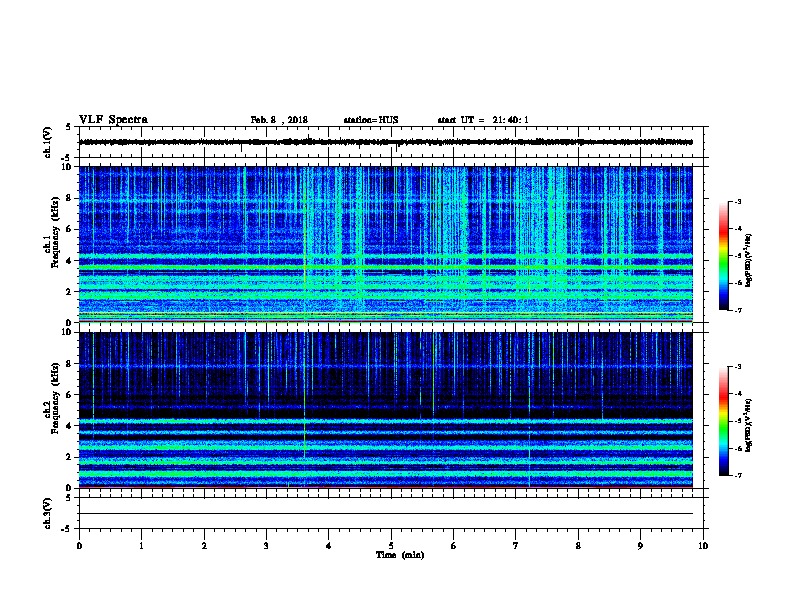Click time axis tick label "1"

tap(141, 545)
